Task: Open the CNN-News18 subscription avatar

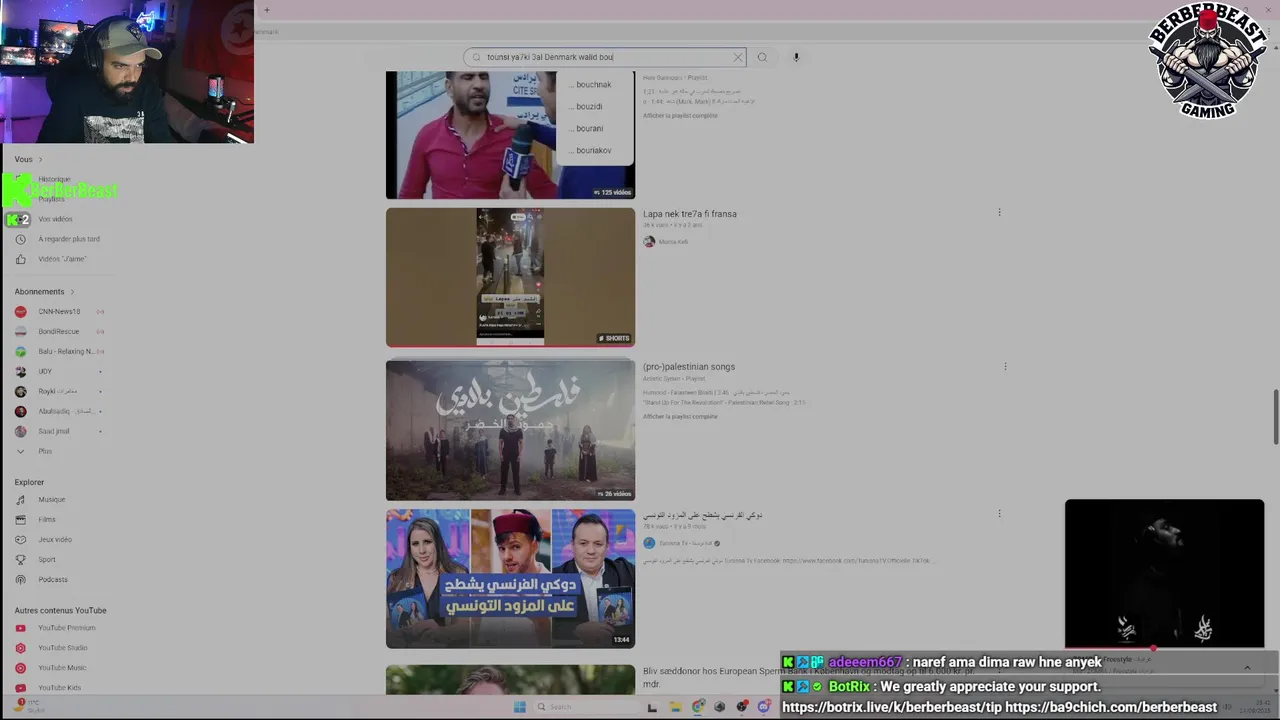Action: 20,312
